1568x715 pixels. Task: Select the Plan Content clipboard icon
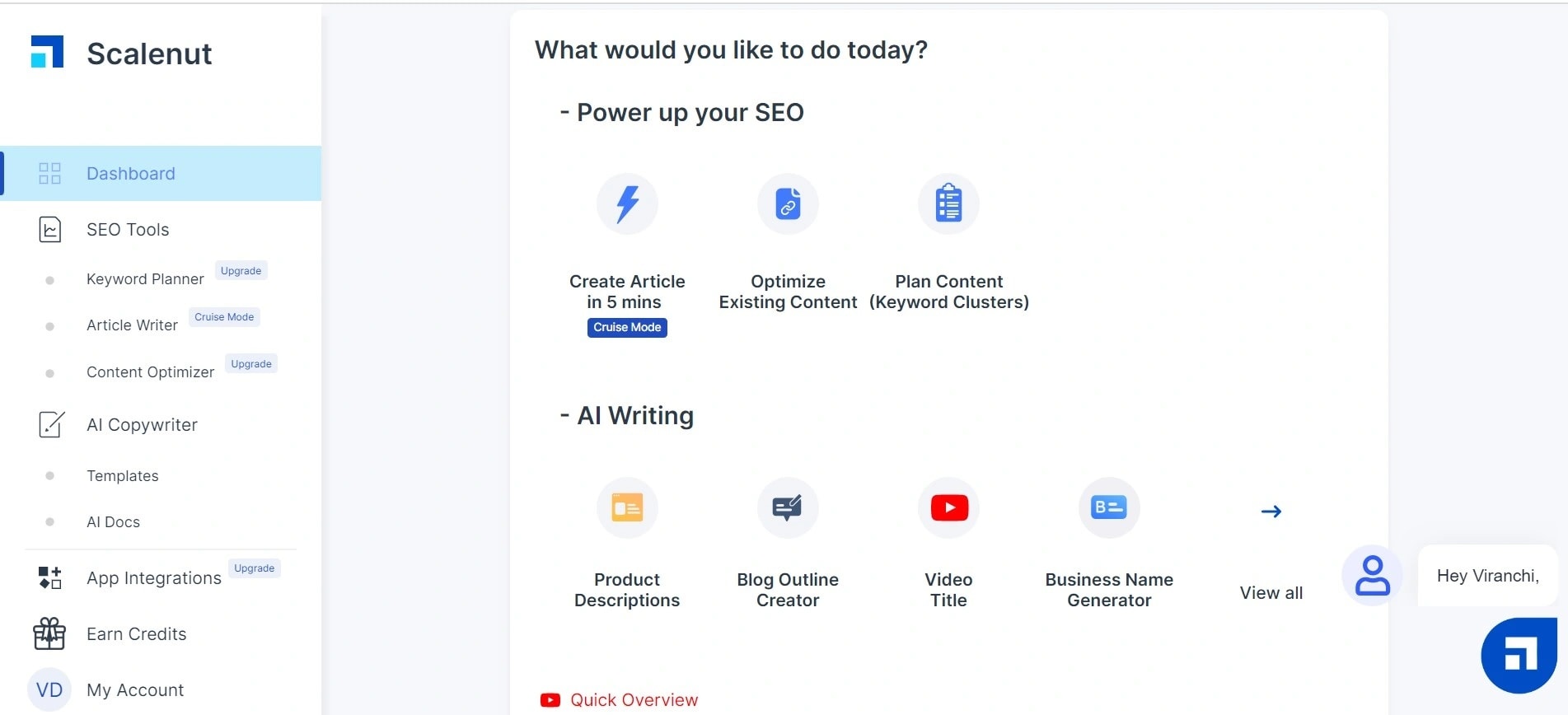pyautogui.click(x=948, y=203)
